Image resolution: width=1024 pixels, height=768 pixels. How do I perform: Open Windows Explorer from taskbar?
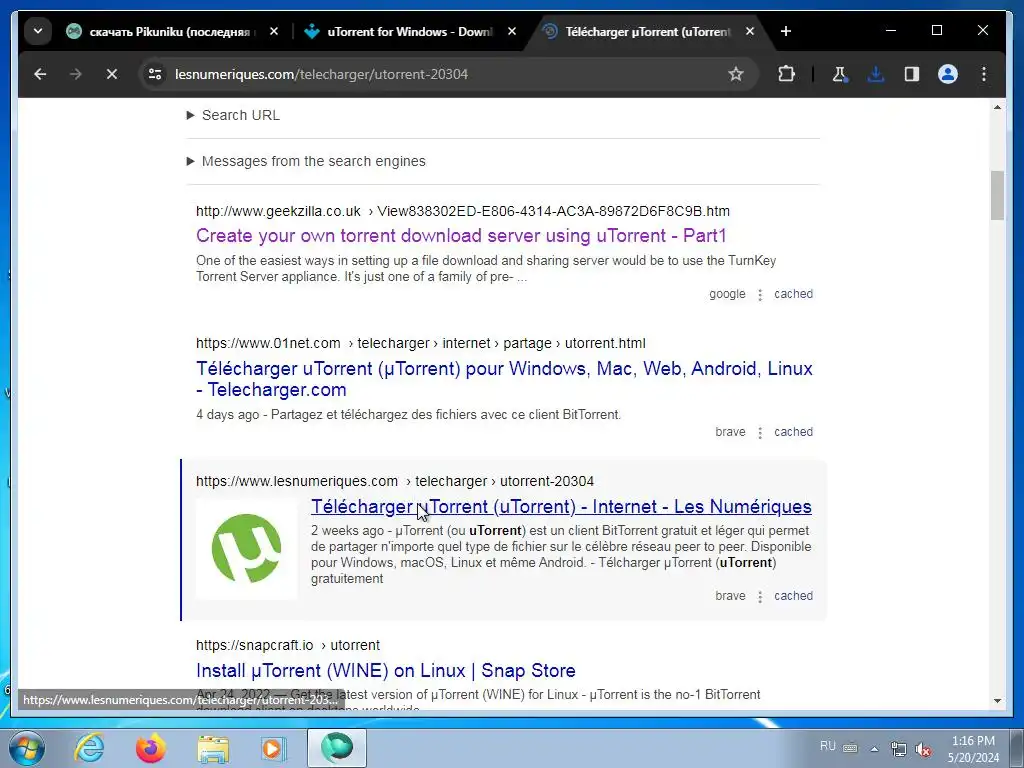213,748
